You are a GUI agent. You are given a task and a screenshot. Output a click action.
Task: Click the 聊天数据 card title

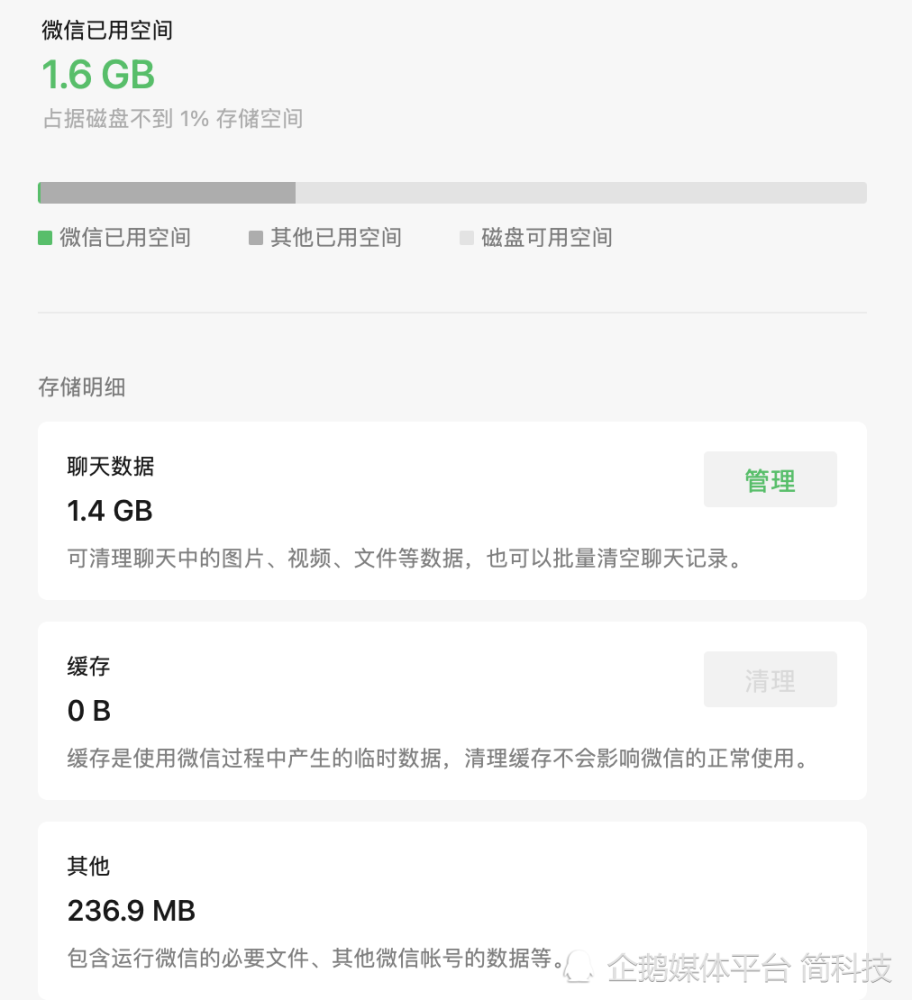pos(111,466)
